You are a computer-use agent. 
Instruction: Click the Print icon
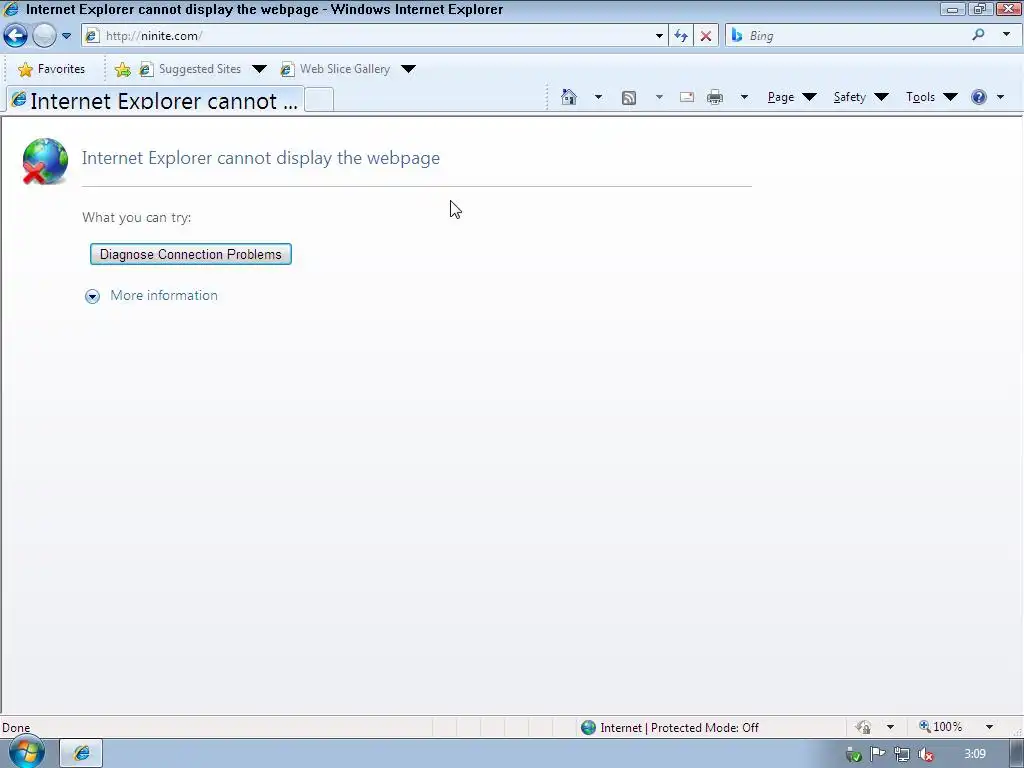[715, 97]
